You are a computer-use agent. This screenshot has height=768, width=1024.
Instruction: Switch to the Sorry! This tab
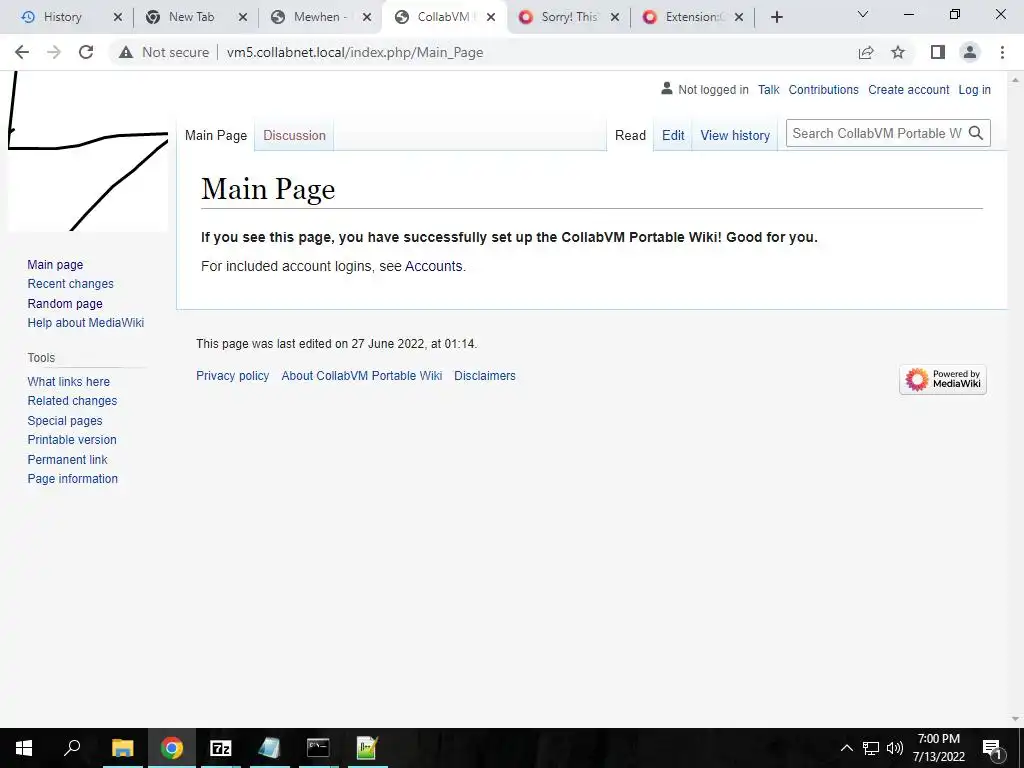coord(568,17)
